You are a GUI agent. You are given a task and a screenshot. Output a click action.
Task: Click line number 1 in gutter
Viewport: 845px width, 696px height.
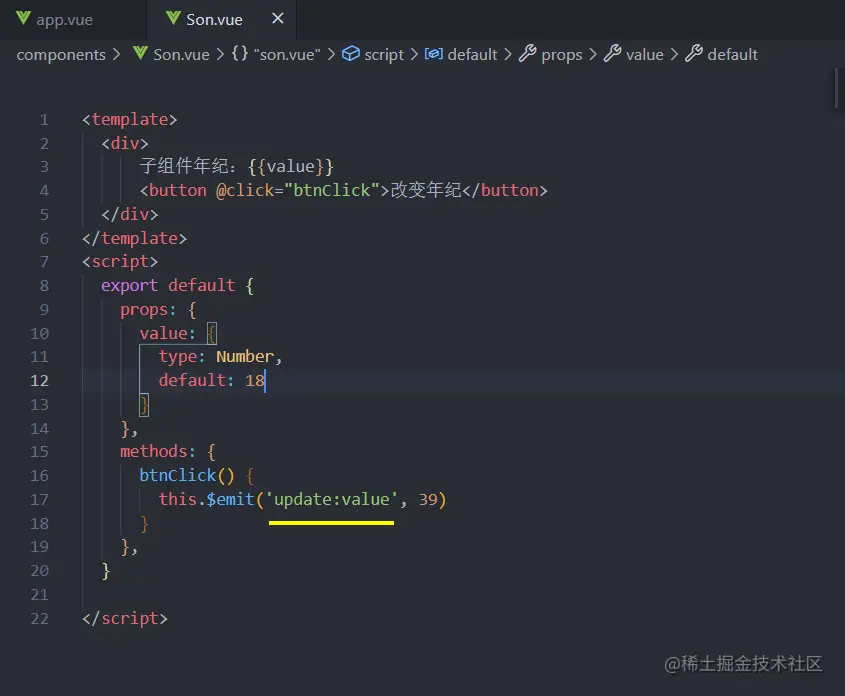(44, 120)
